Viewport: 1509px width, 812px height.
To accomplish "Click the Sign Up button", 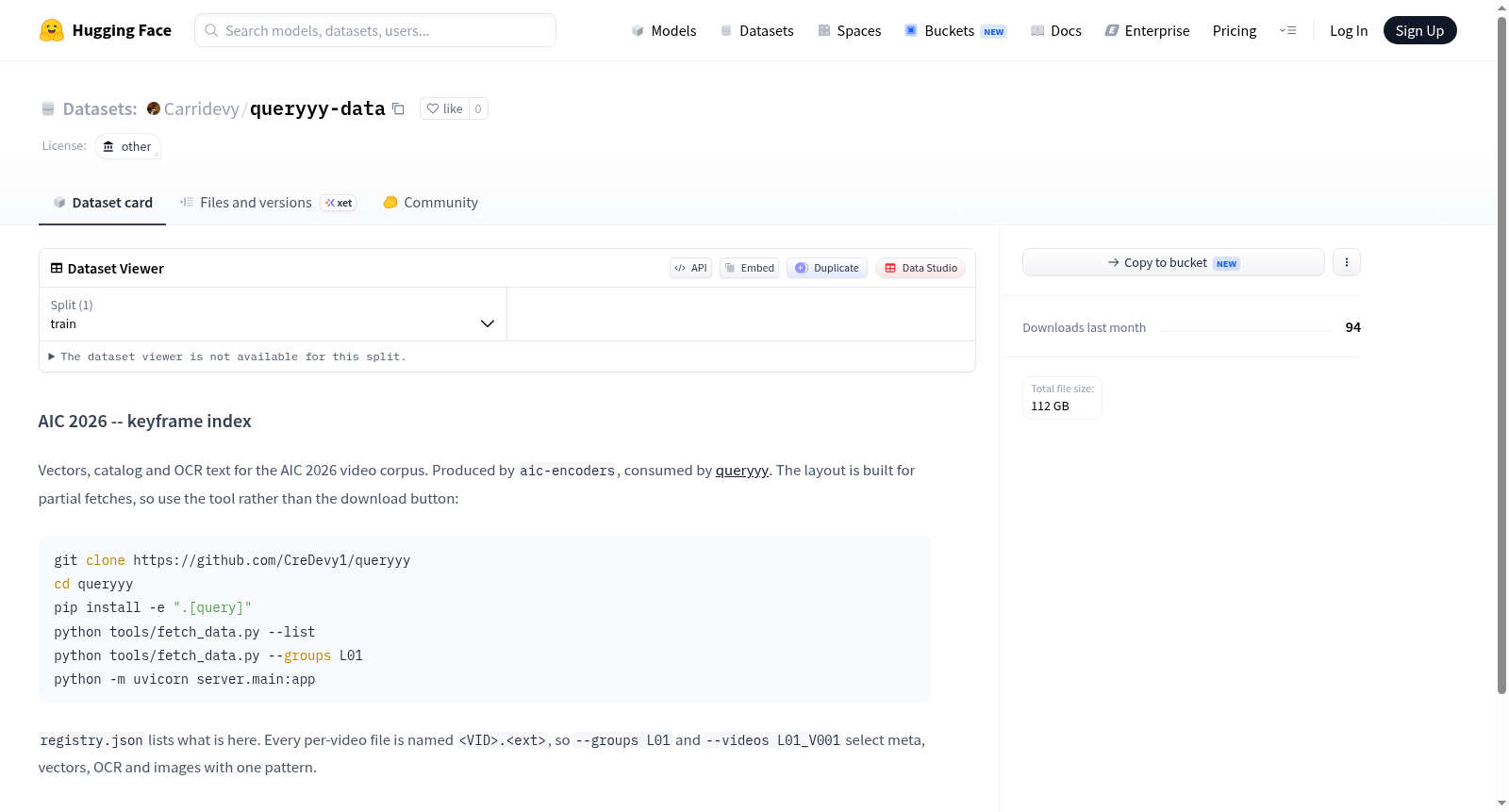I will click(x=1419, y=30).
